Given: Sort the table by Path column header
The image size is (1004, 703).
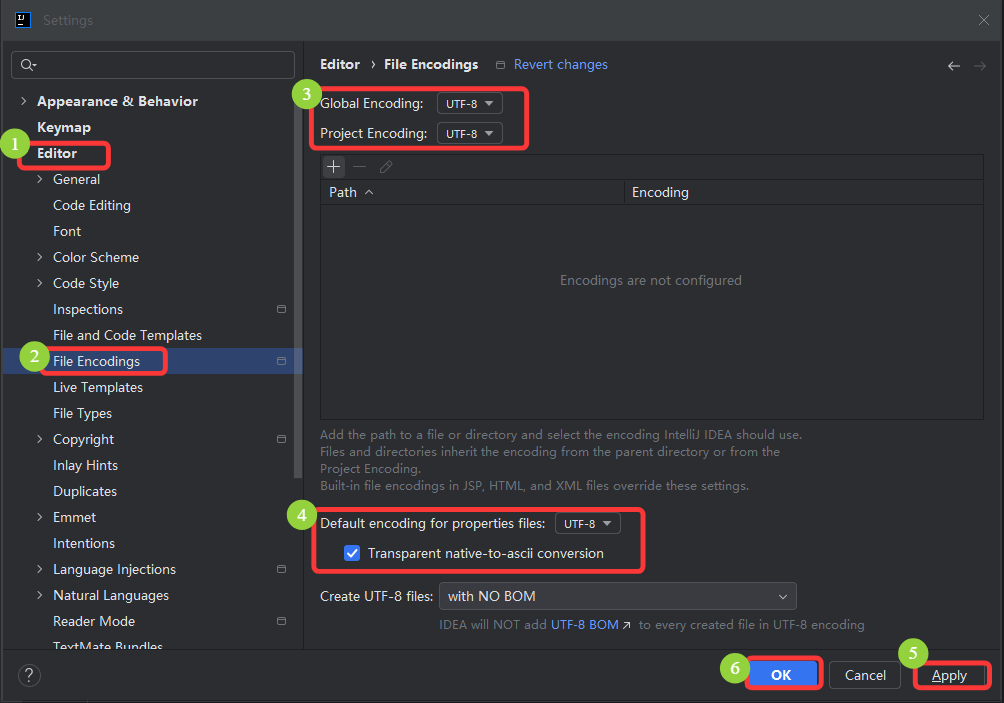Looking at the screenshot, I should tap(473, 192).
